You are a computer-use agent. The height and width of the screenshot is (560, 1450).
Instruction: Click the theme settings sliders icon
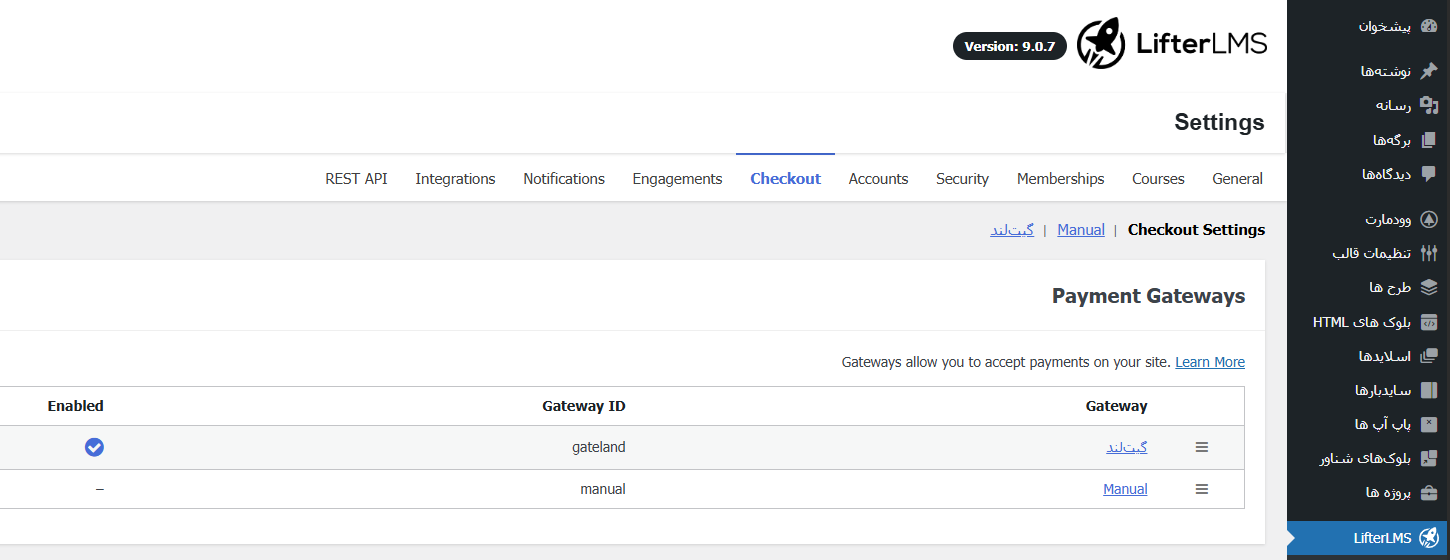[1428, 253]
